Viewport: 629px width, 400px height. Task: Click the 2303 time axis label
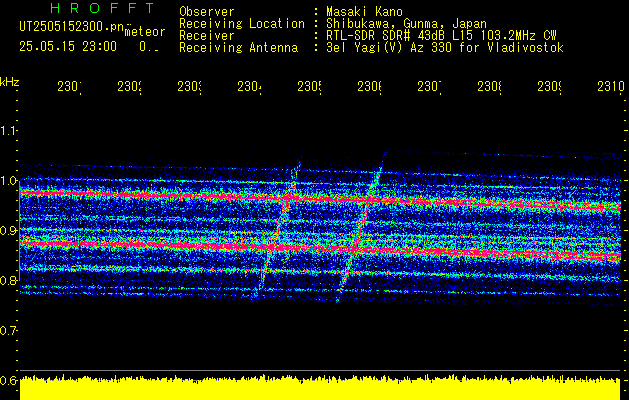point(189,86)
